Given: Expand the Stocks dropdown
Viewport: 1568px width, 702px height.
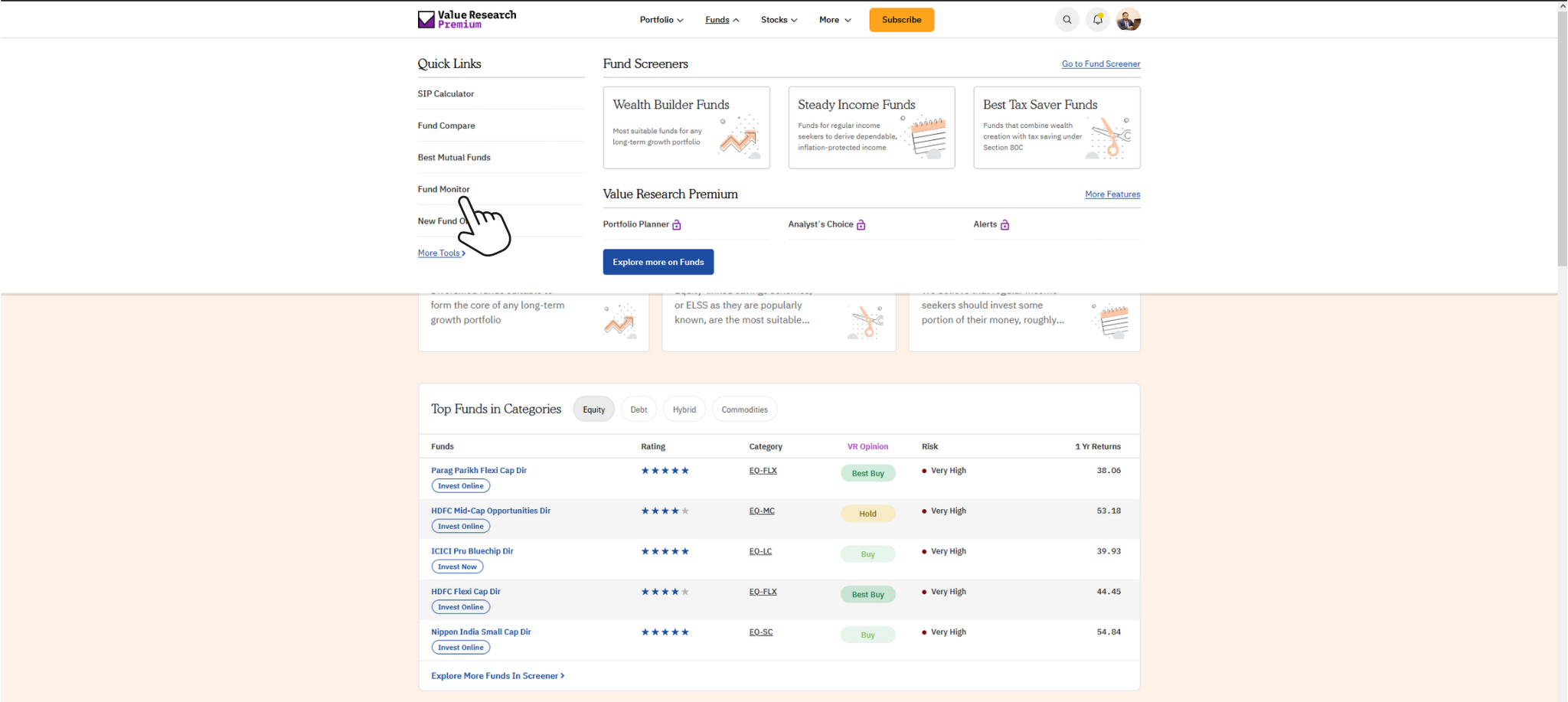Looking at the screenshot, I should click(779, 19).
